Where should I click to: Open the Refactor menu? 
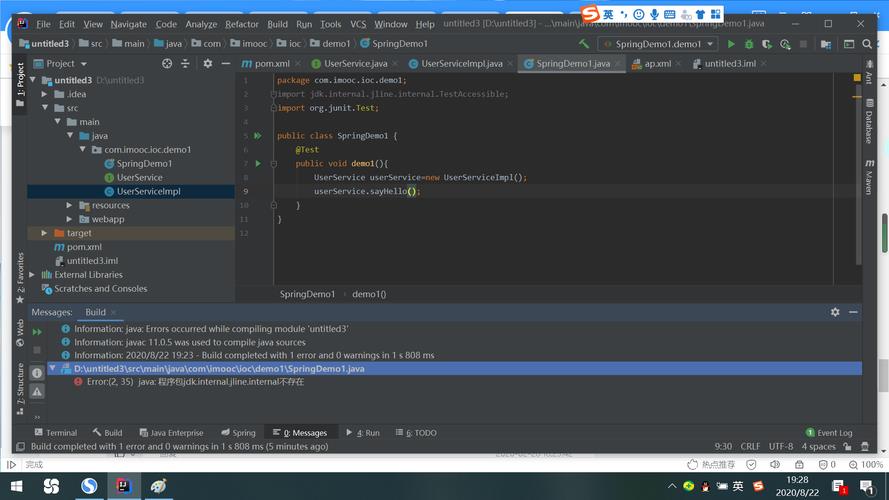241,24
